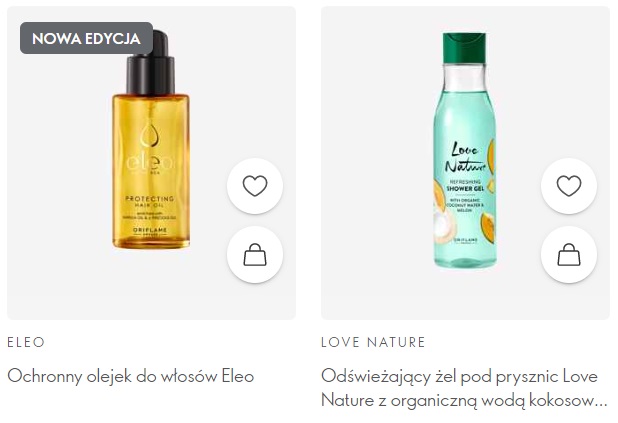
Task: Click the black pump cap of Eleo bottle
Action: coord(151,67)
